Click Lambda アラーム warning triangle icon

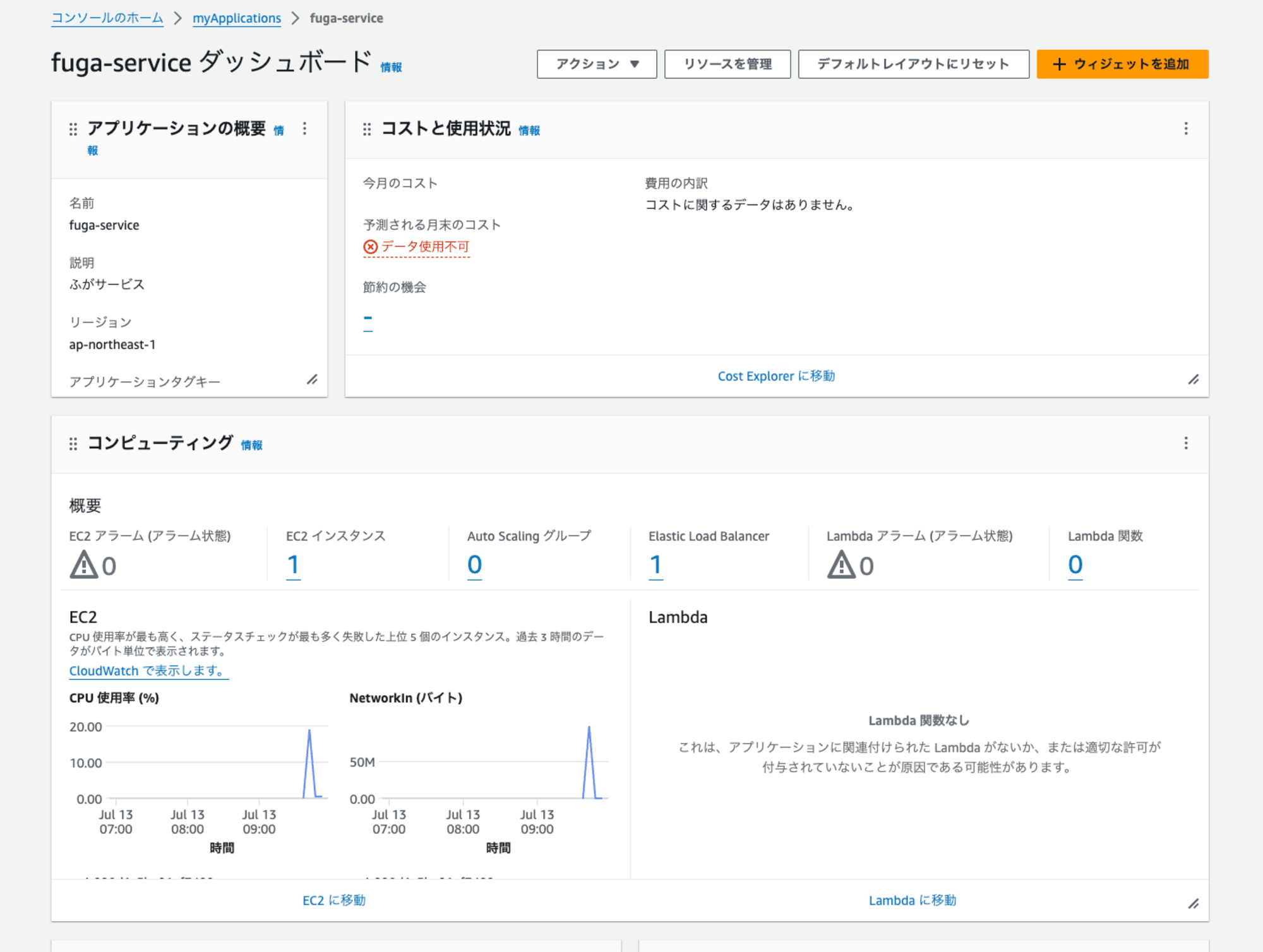coord(841,564)
